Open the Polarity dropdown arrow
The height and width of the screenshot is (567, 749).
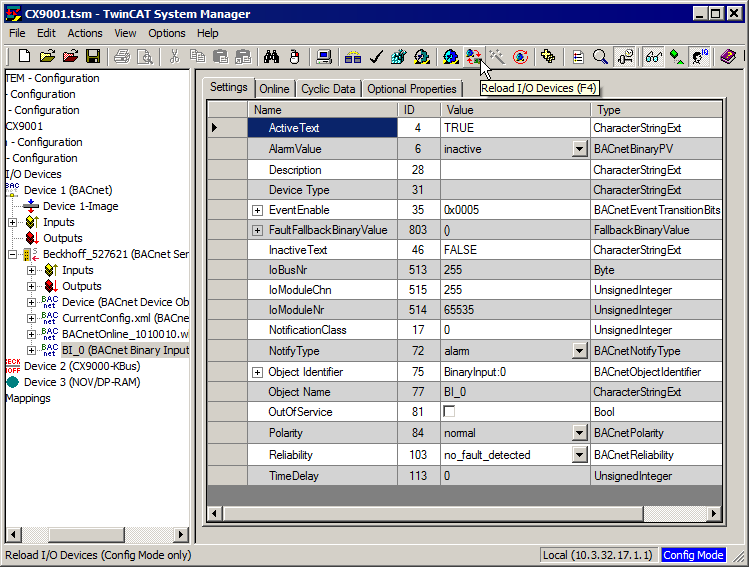click(579, 433)
